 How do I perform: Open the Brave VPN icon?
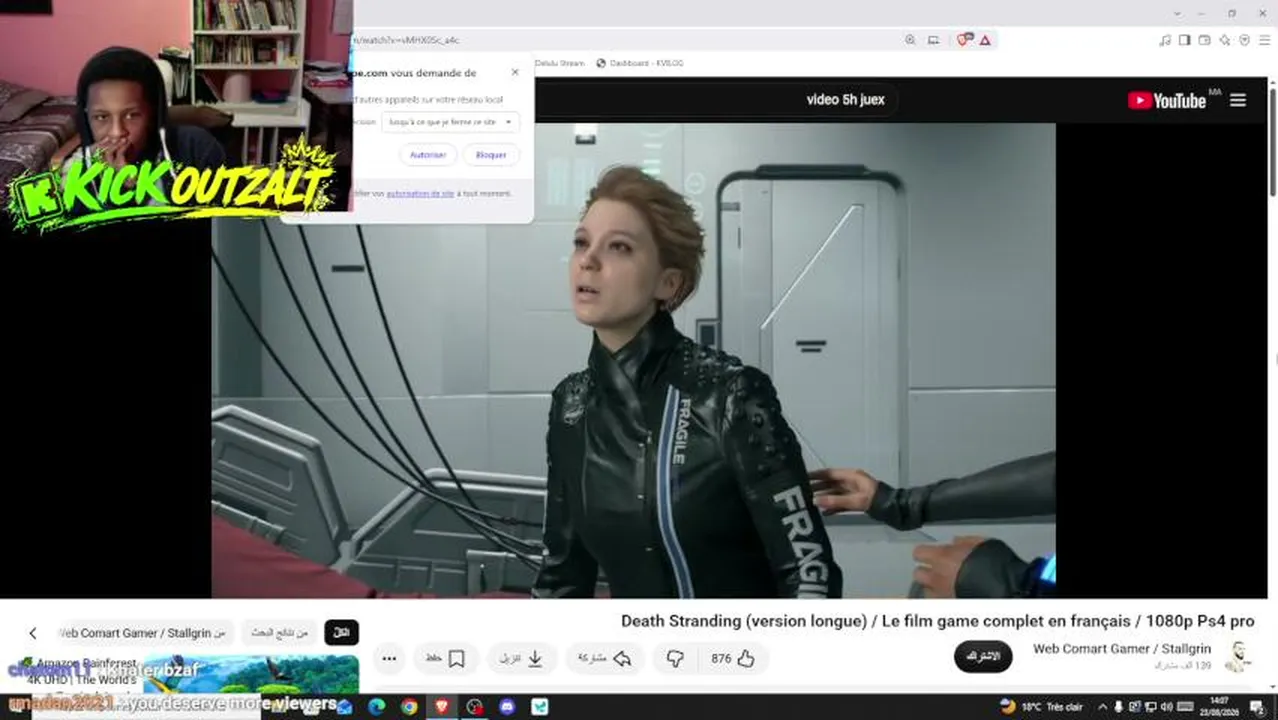(1245, 40)
